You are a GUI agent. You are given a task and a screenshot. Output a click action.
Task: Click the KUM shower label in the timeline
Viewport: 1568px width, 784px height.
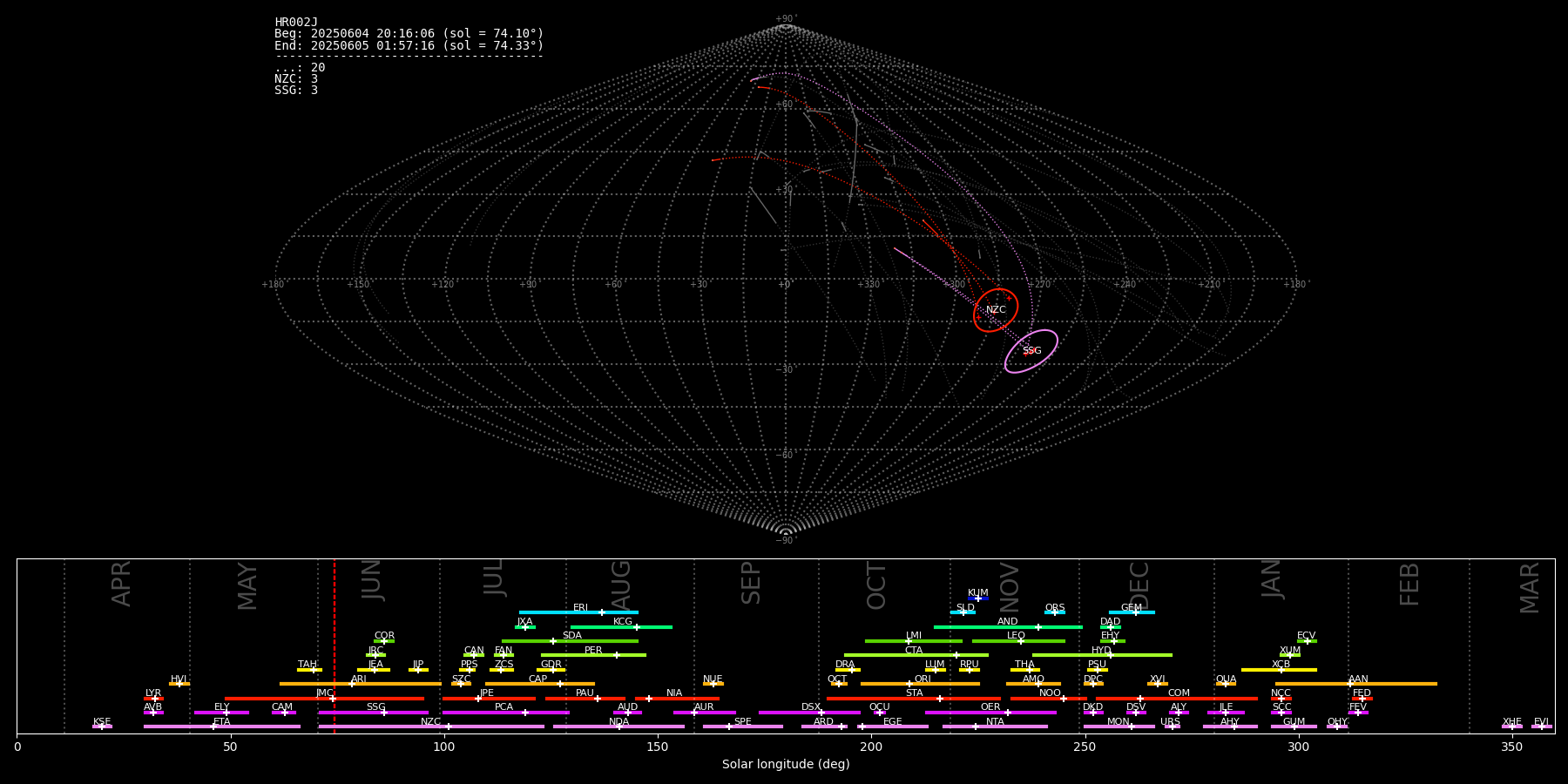pyautogui.click(x=977, y=593)
